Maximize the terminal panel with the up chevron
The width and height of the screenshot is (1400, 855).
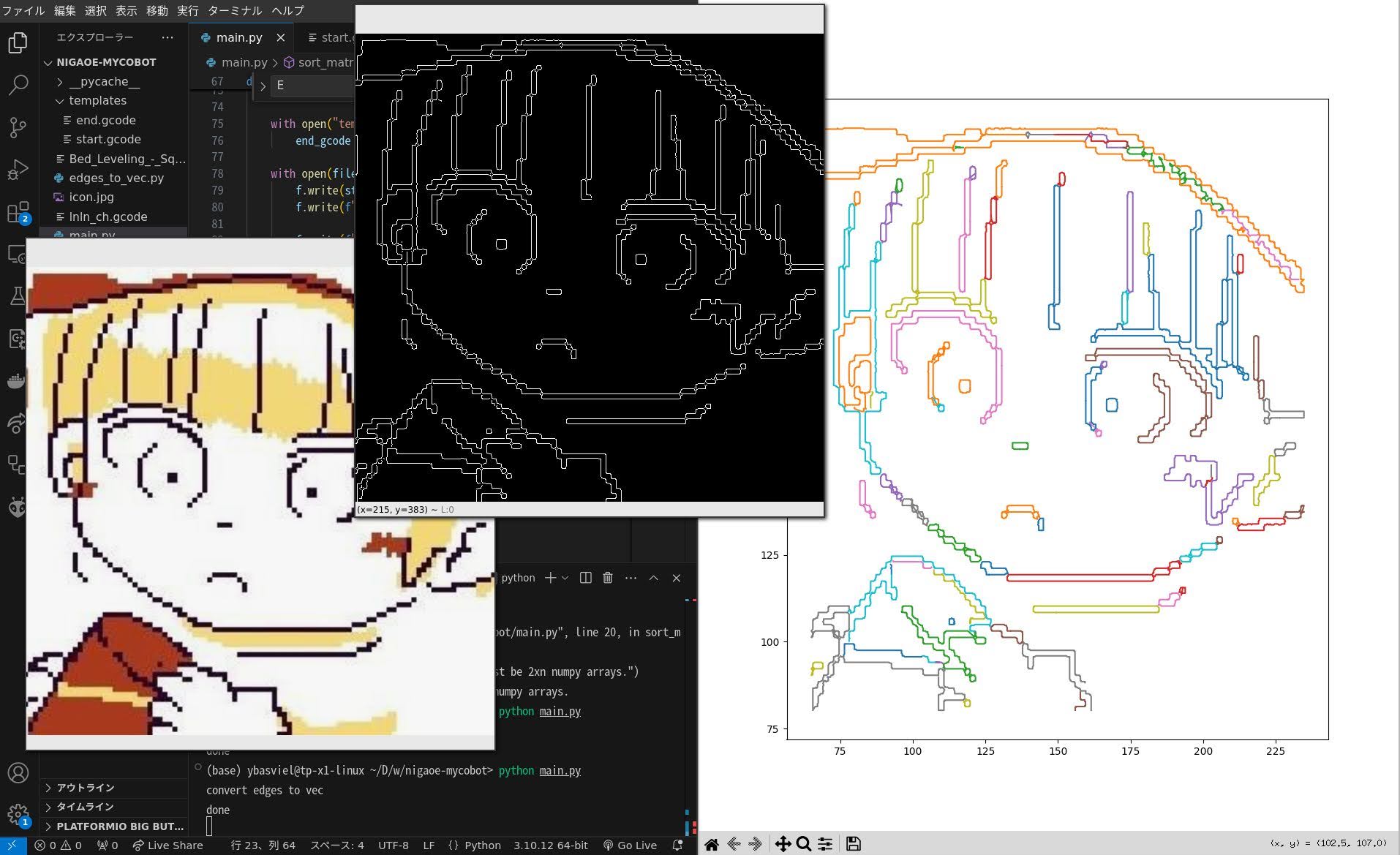[654, 578]
